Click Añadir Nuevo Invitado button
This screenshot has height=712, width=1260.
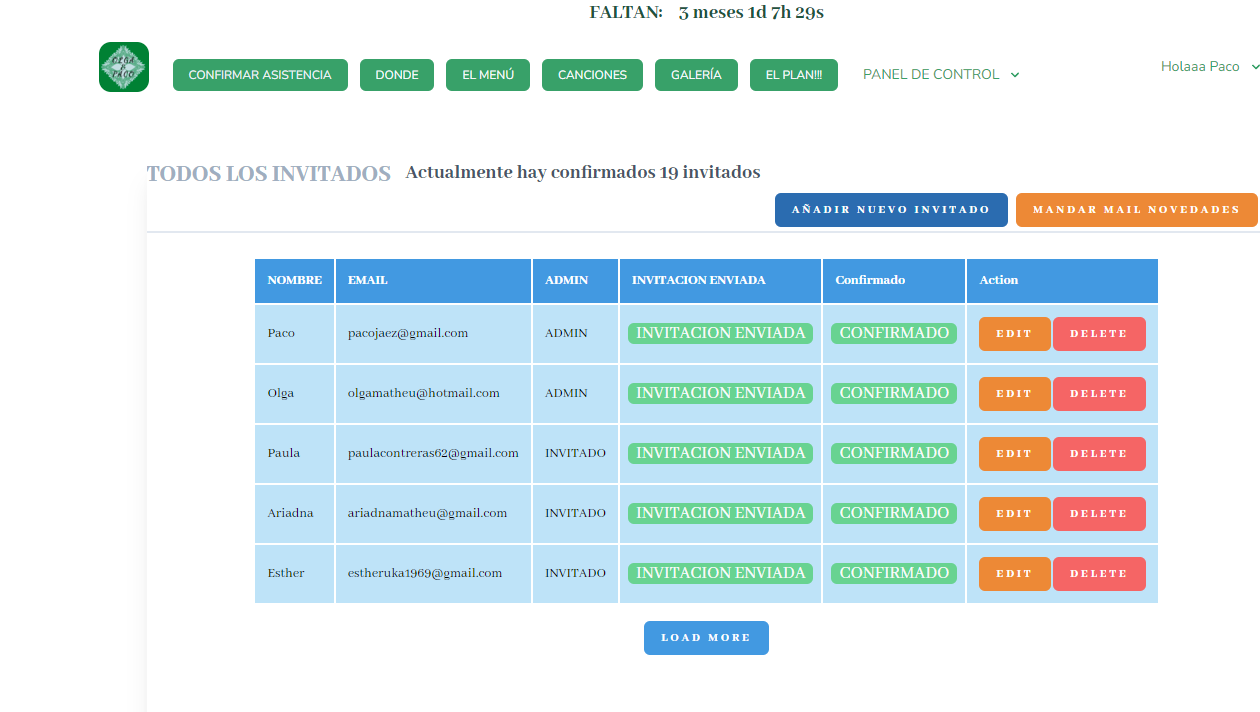(891, 210)
